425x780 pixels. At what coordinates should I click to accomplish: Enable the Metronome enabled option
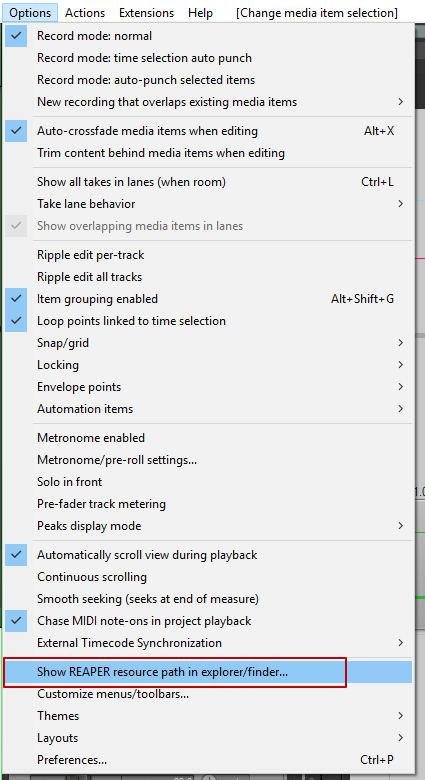208,438
